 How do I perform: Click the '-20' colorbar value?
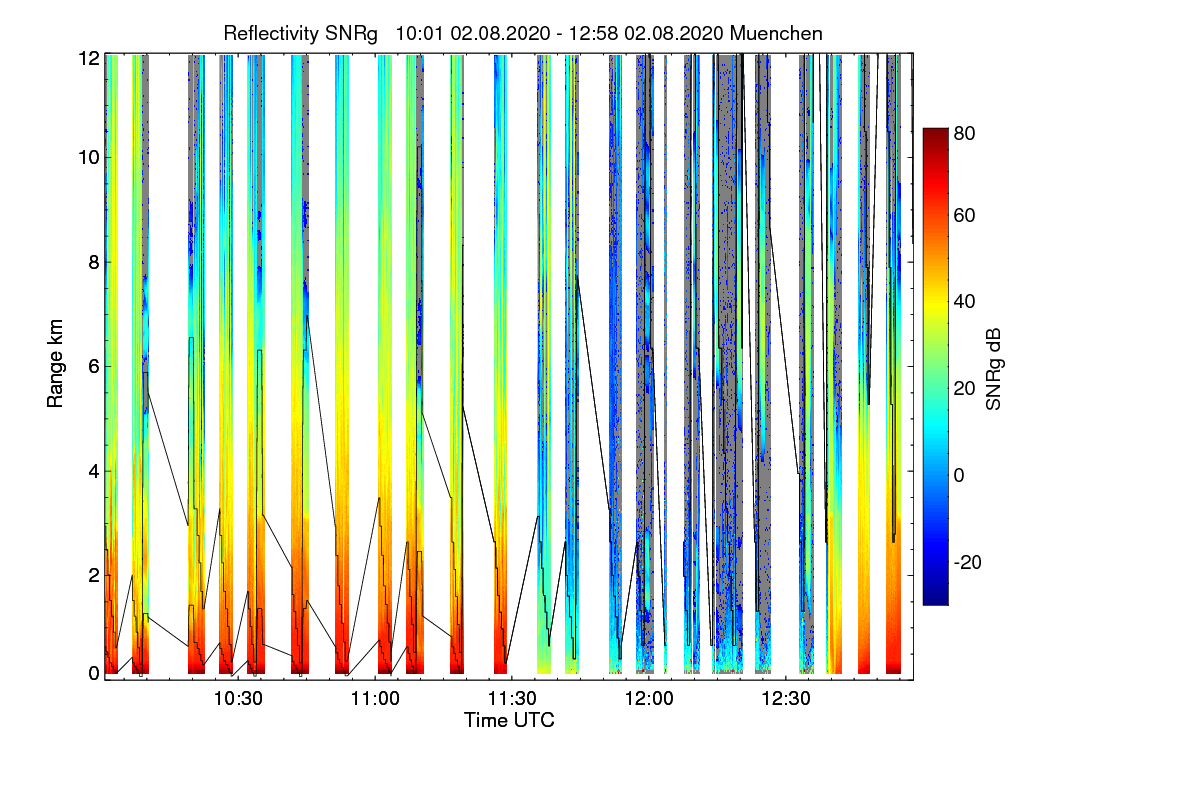point(968,562)
